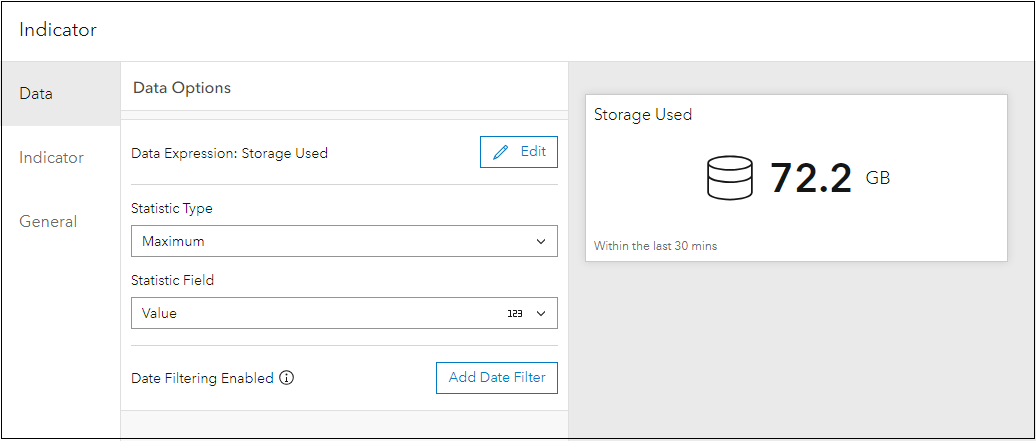Open the Indicator tab in the sidebar

click(x=52, y=158)
